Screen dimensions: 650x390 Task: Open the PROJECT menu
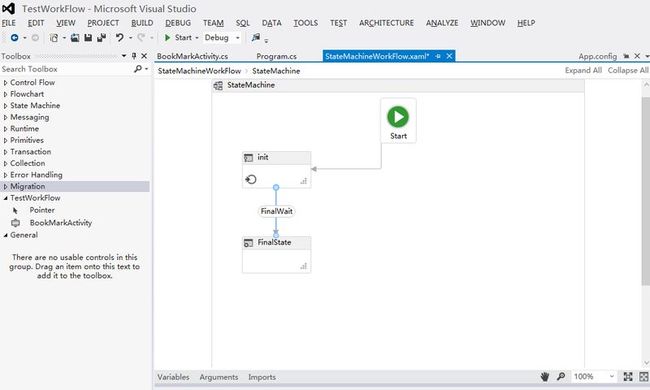click(x=103, y=23)
